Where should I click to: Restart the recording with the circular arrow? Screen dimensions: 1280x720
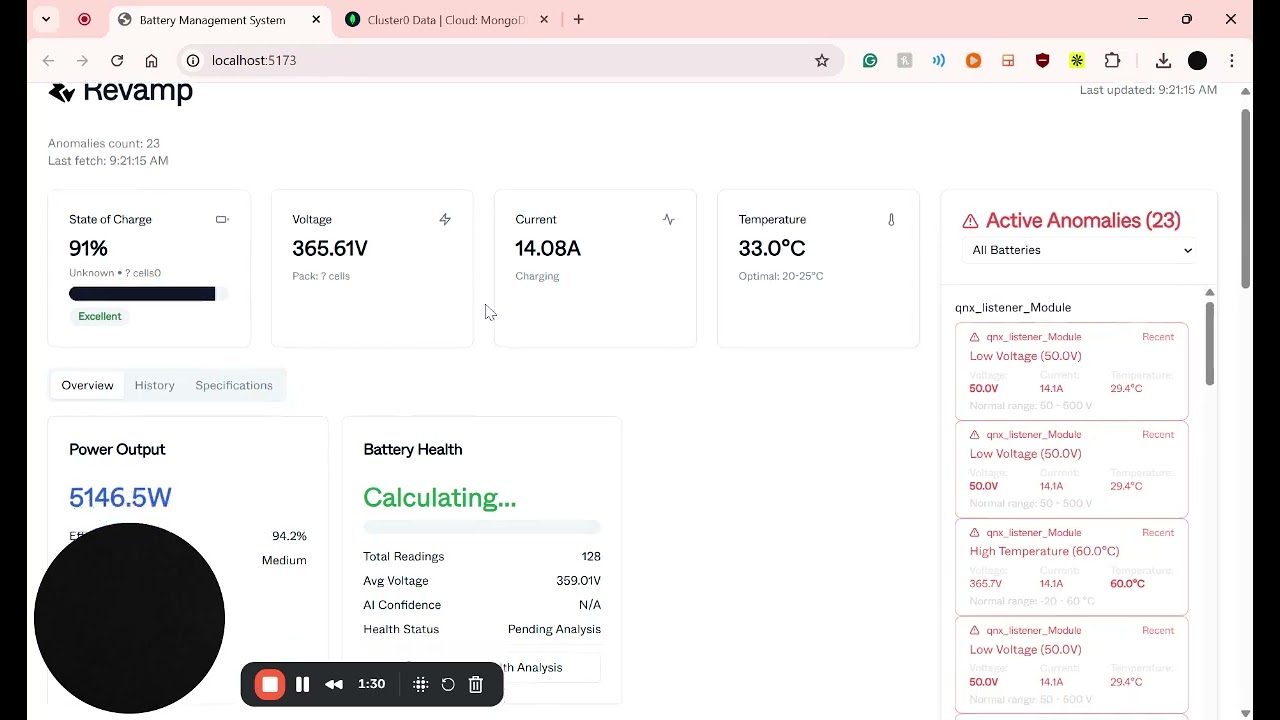point(448,685)
